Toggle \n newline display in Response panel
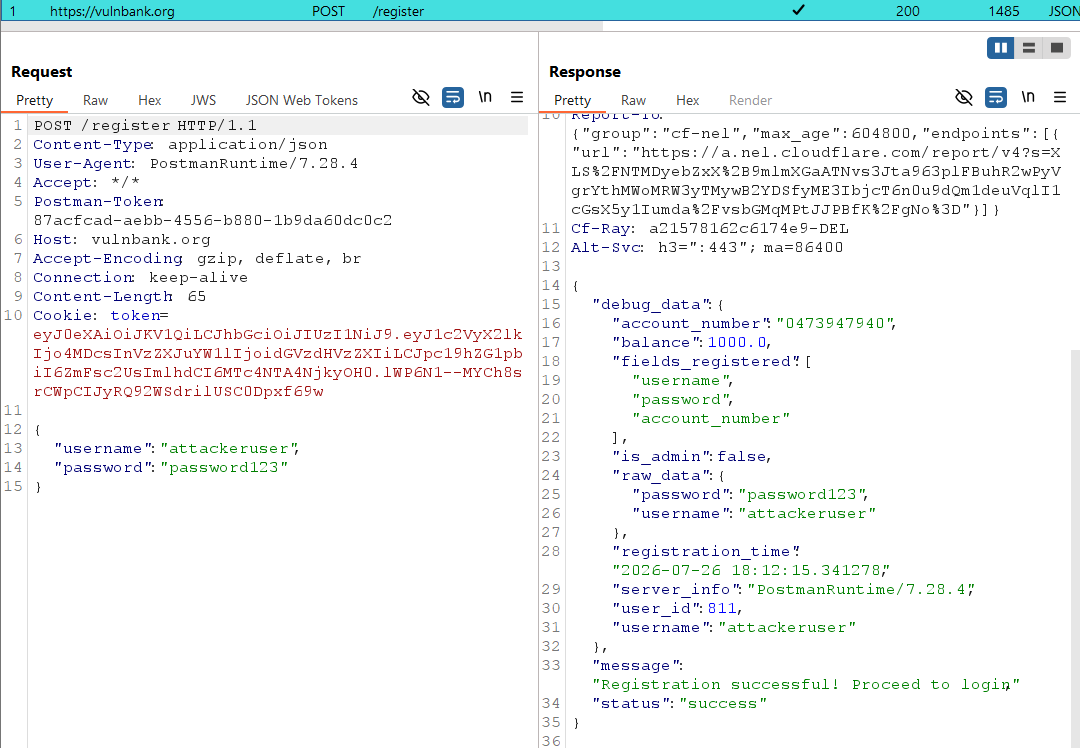 1028,97
